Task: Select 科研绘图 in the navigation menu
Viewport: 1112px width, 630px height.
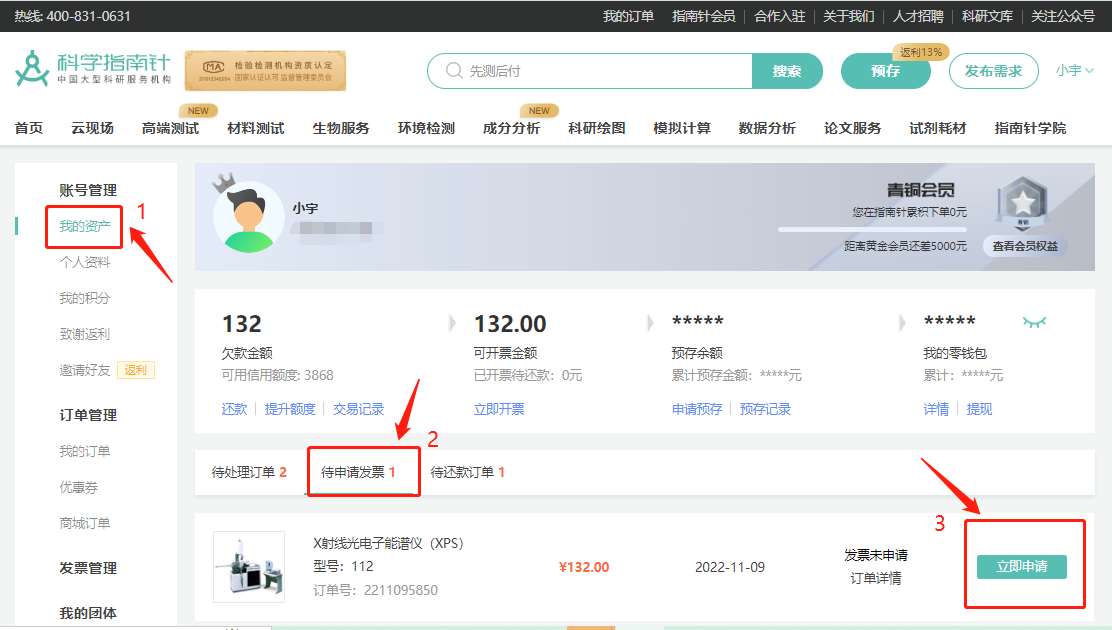Action: pos(597,127)
